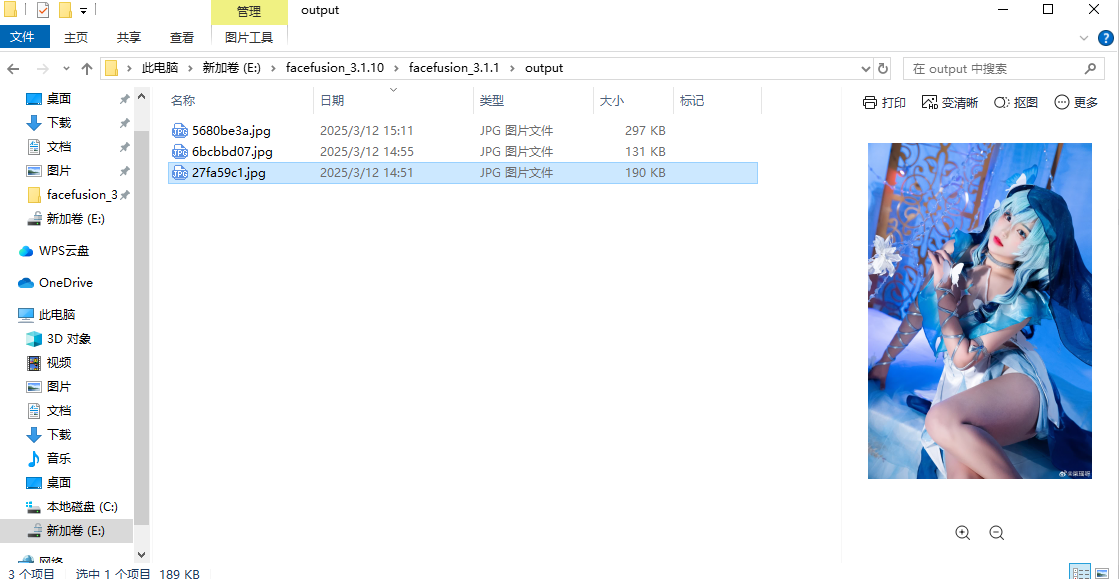Click the preview pane image thumbnail
The width and height of the screenshot is (1119, 579).
point(980,311)
